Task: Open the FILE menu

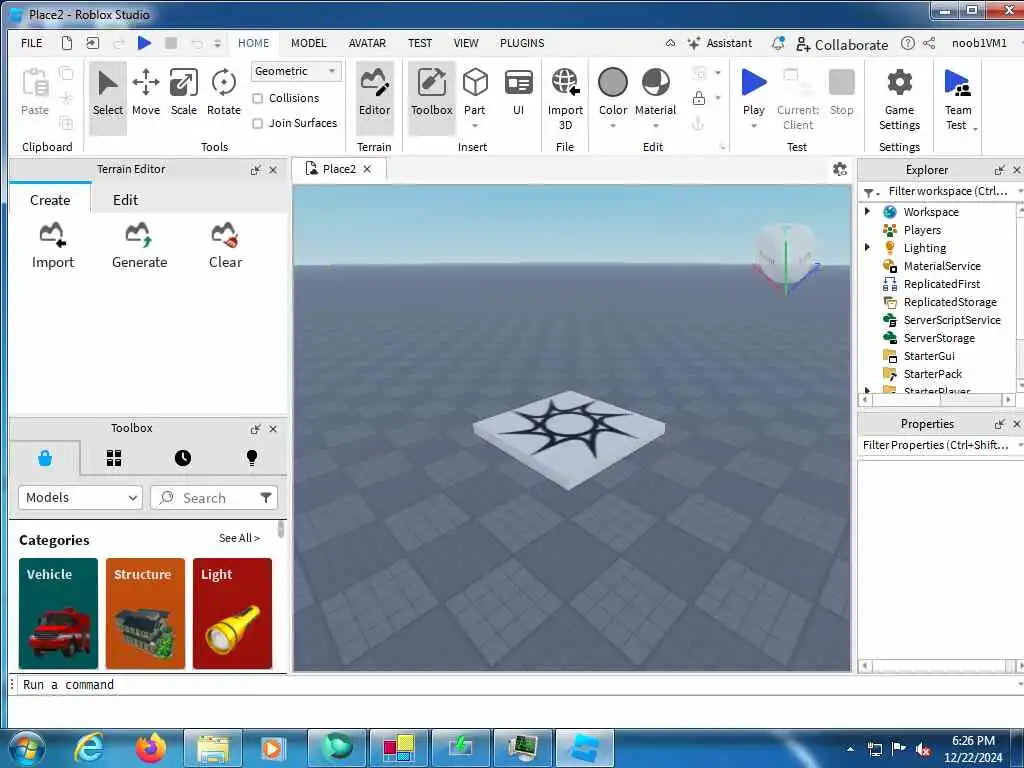Action: 31,43
